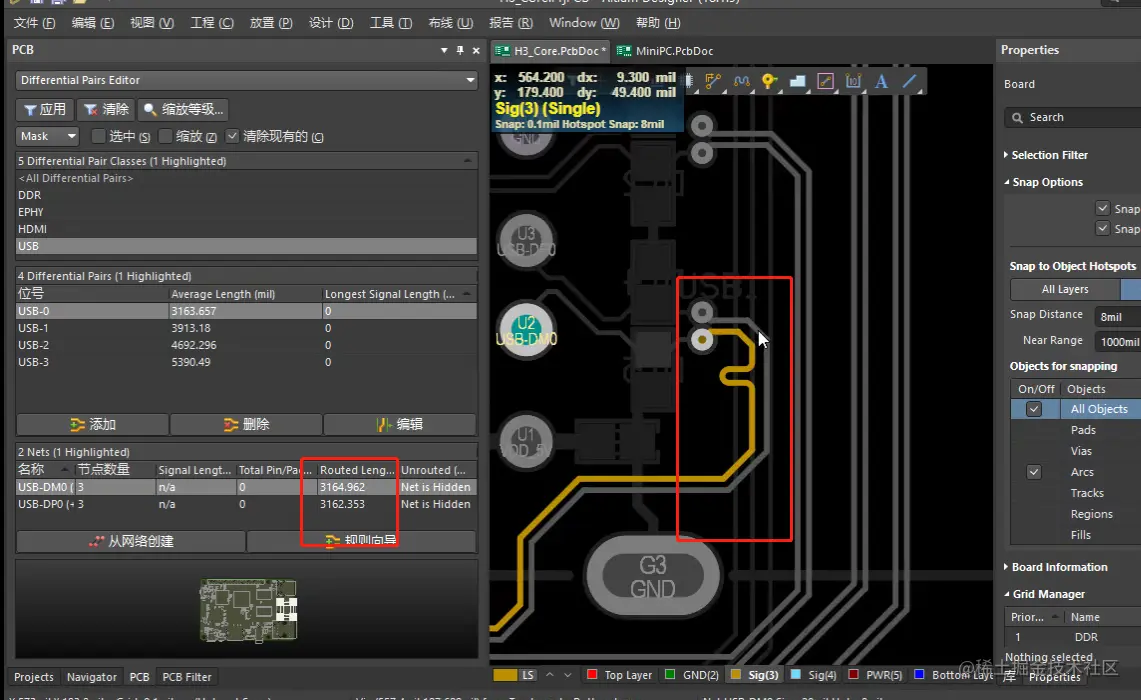Select All Layers snap option
Image resolution: width=1141 pixels, height=700 pixels.
1065,289
